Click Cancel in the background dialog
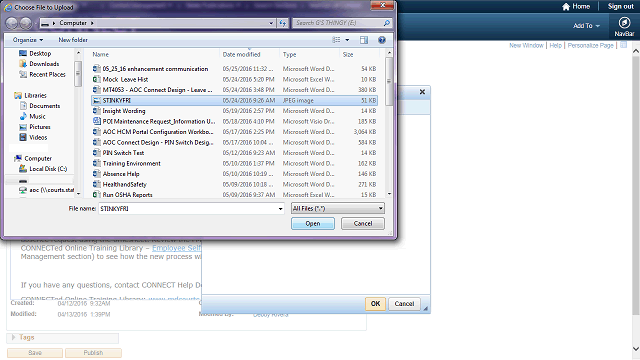The width and height of the screenshot is (640, 360). coord(404,304)
